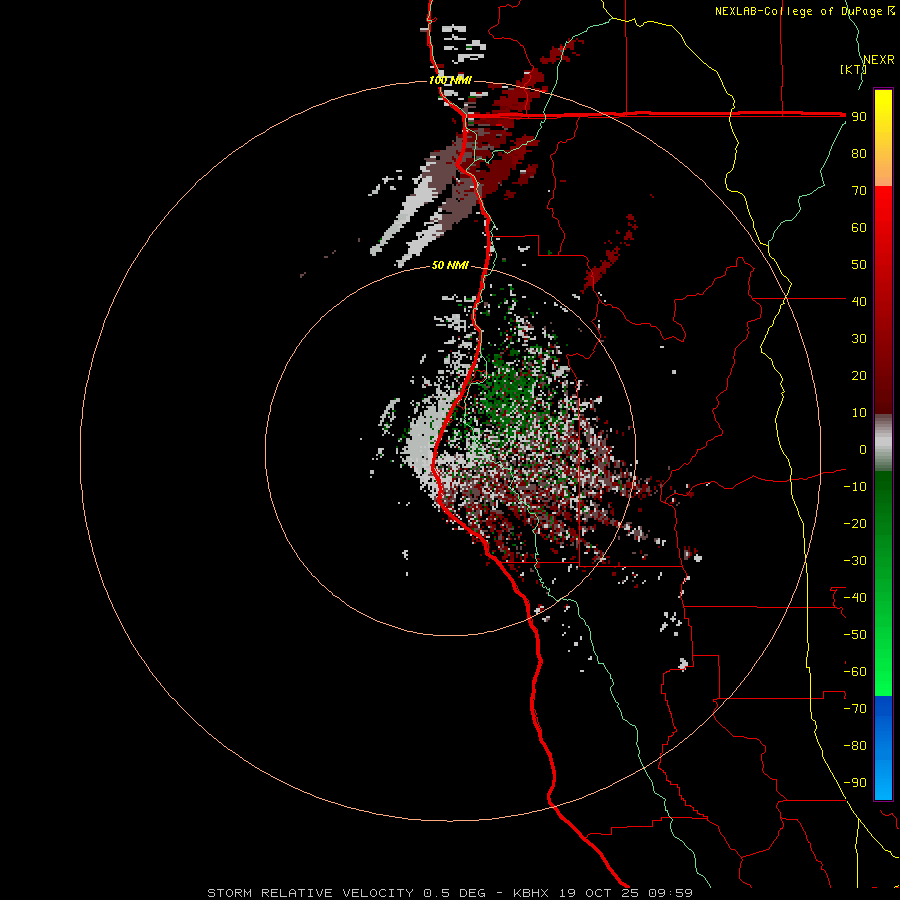
Task: Pick the scale value -10
Action: click(855, 487)
